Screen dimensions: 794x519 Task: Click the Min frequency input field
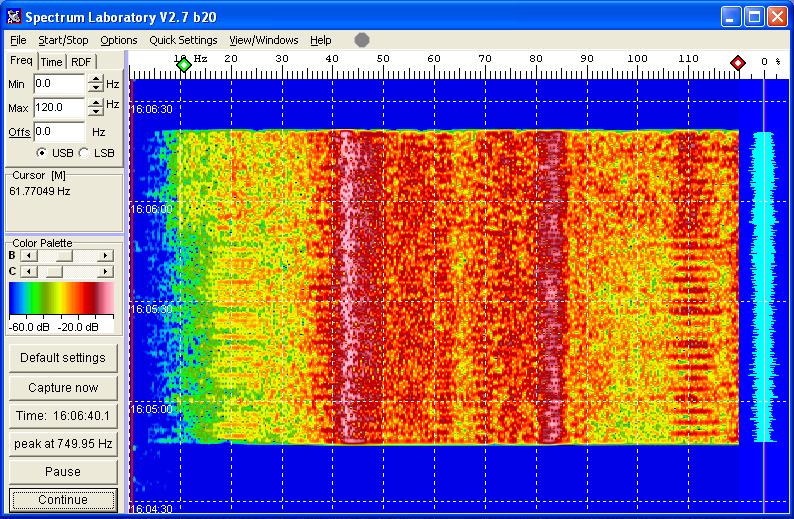pos(59,84)
